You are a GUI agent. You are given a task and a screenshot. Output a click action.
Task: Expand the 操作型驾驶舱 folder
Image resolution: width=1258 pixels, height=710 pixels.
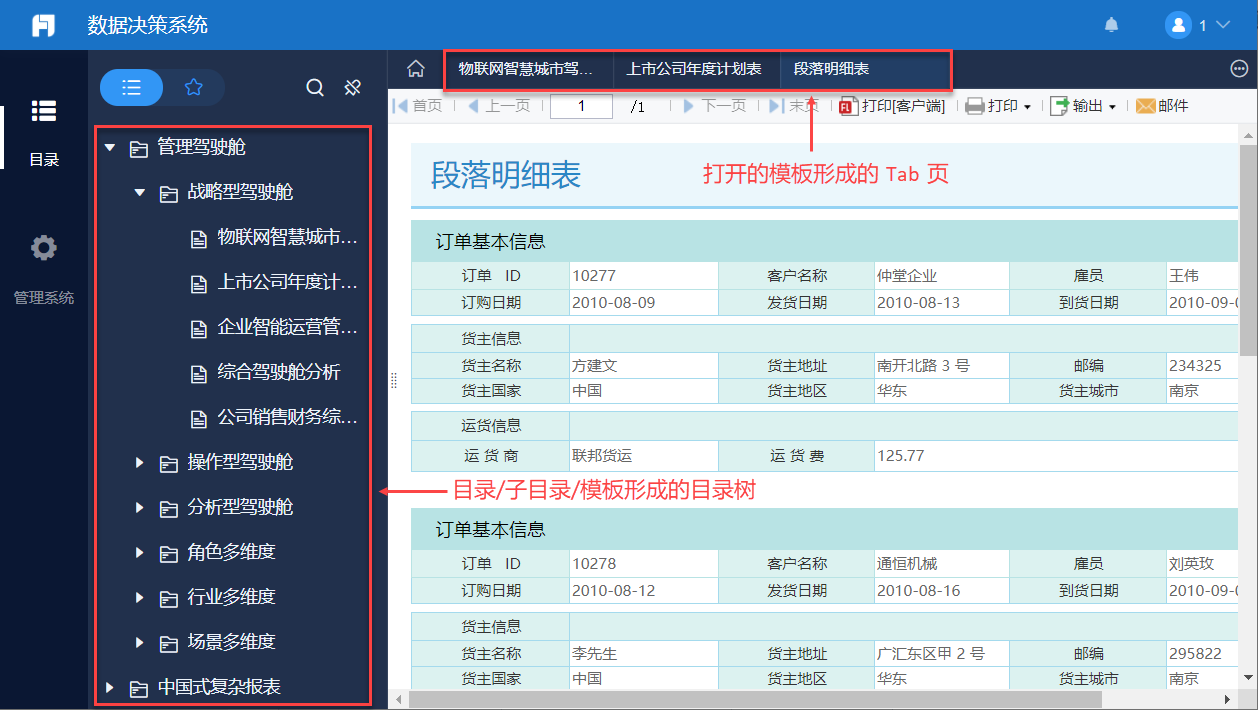[x=140, y=462]
